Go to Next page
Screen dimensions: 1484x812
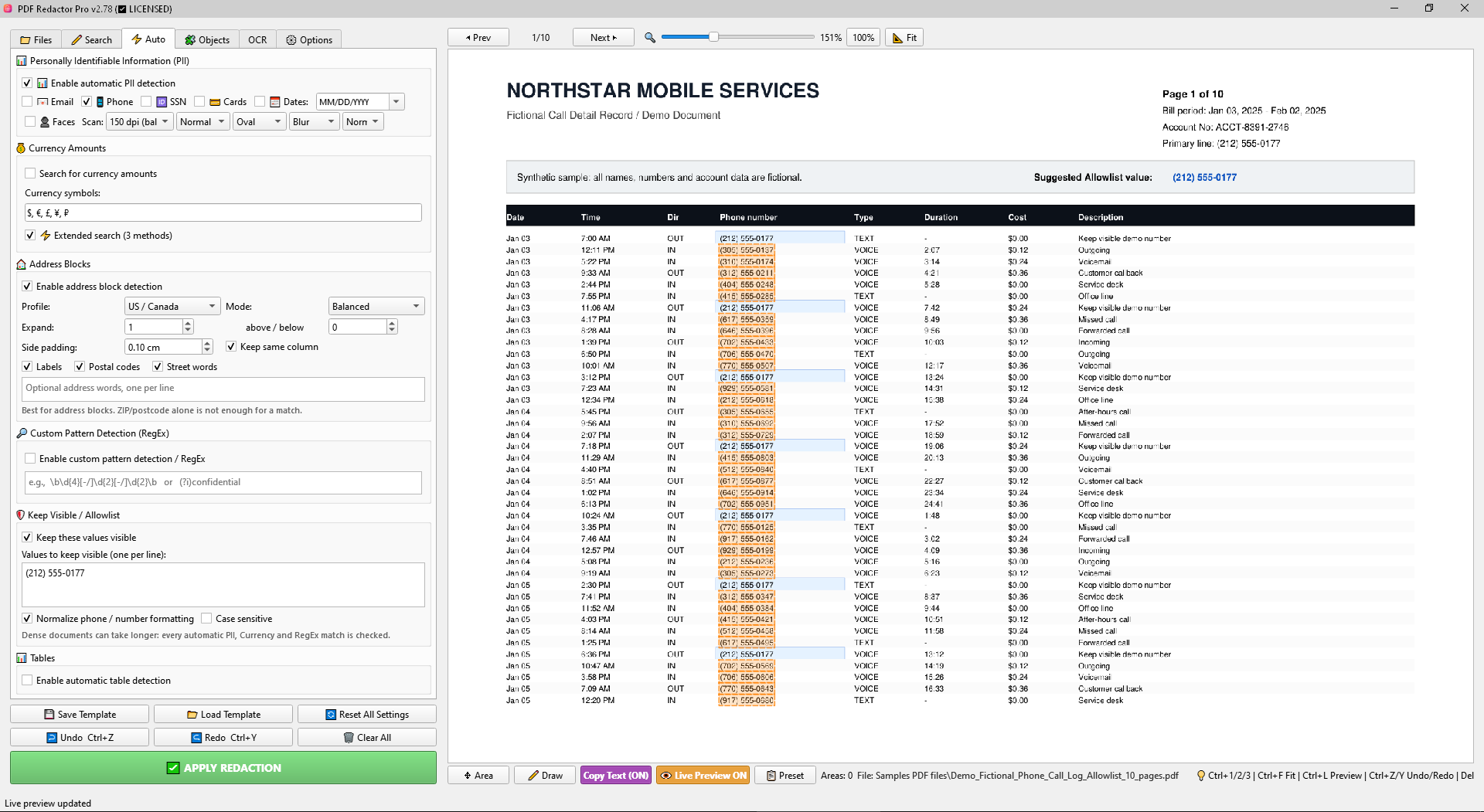[x=603, y=37]
